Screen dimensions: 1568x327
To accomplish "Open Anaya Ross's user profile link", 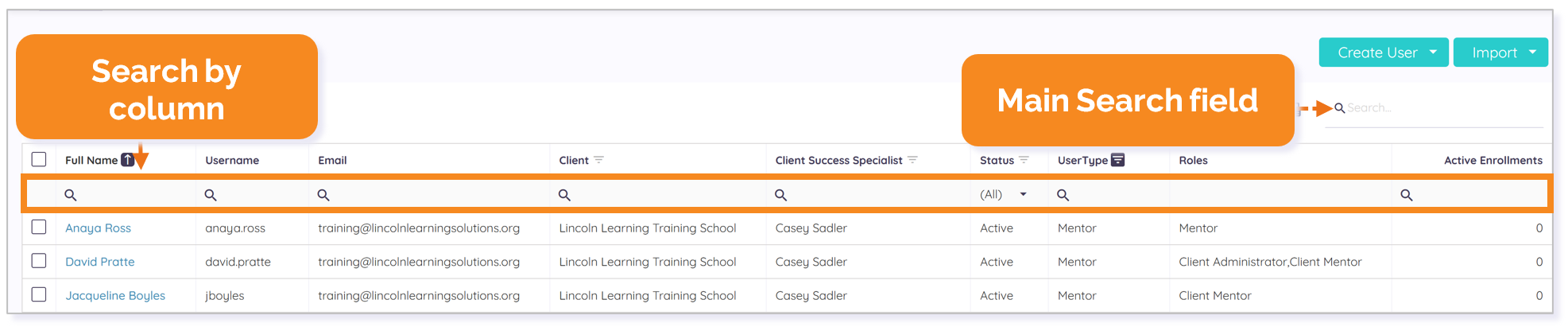I will [x=98, y=228].
